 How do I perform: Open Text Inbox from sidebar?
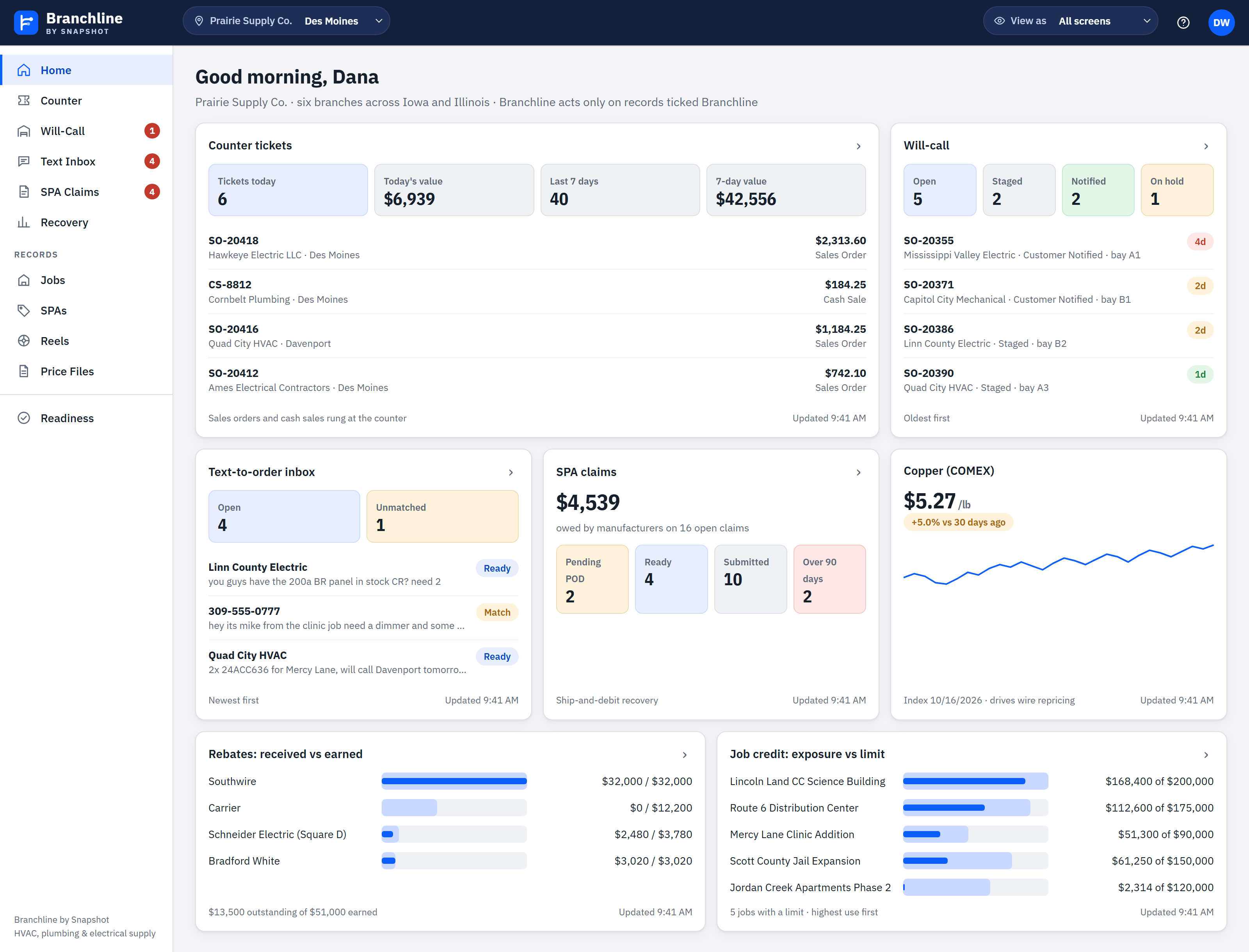[x=87, y=162]
